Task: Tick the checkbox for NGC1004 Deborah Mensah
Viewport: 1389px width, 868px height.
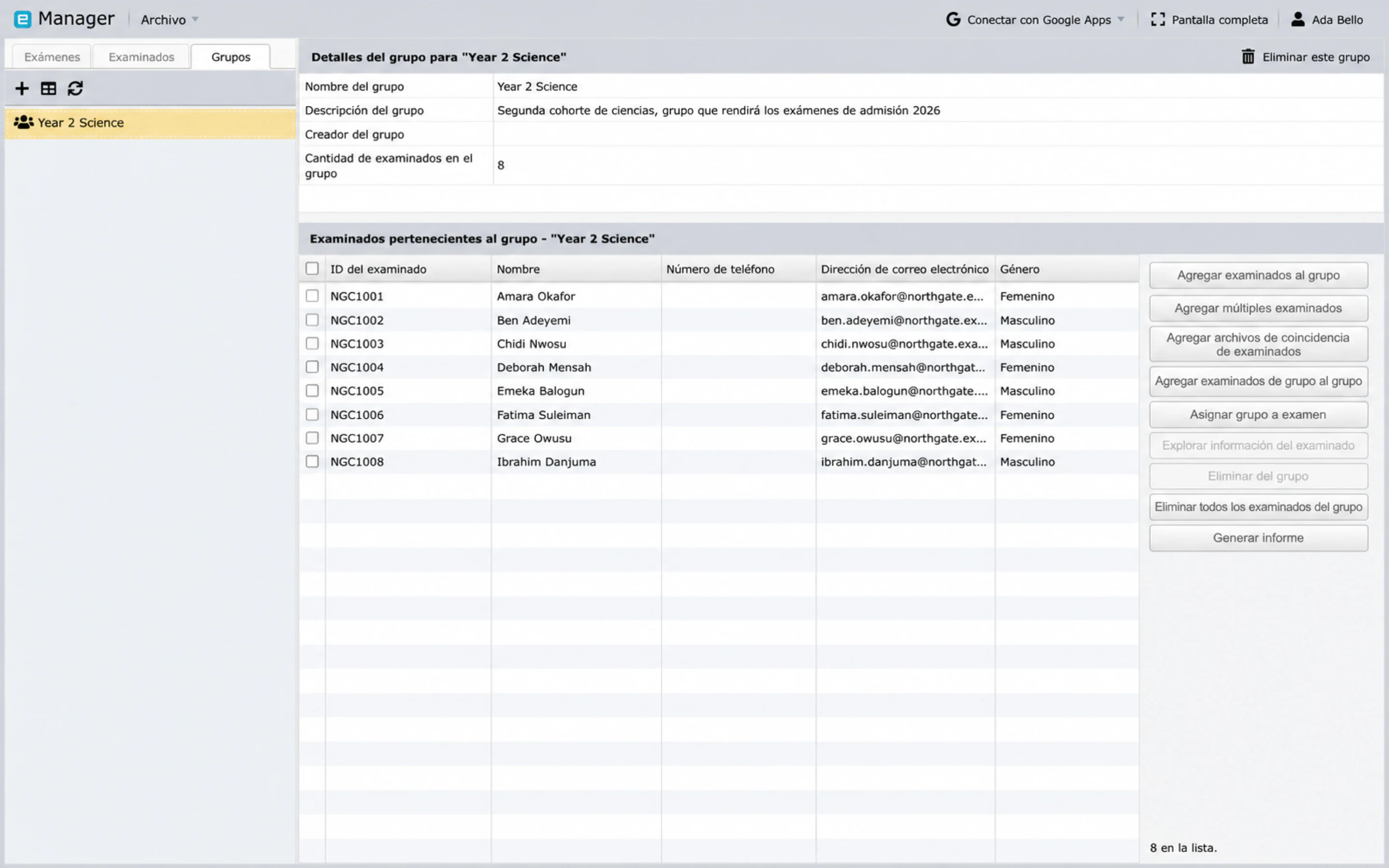Action: (312, 367)
